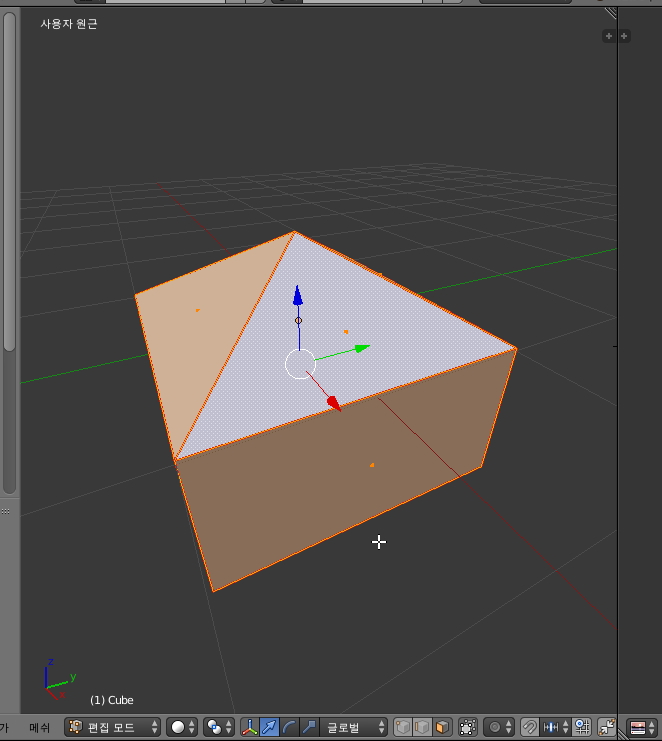Click the red X-axis manipulator arrow
This screenshot has height=741, width=662.
[334, 403]
